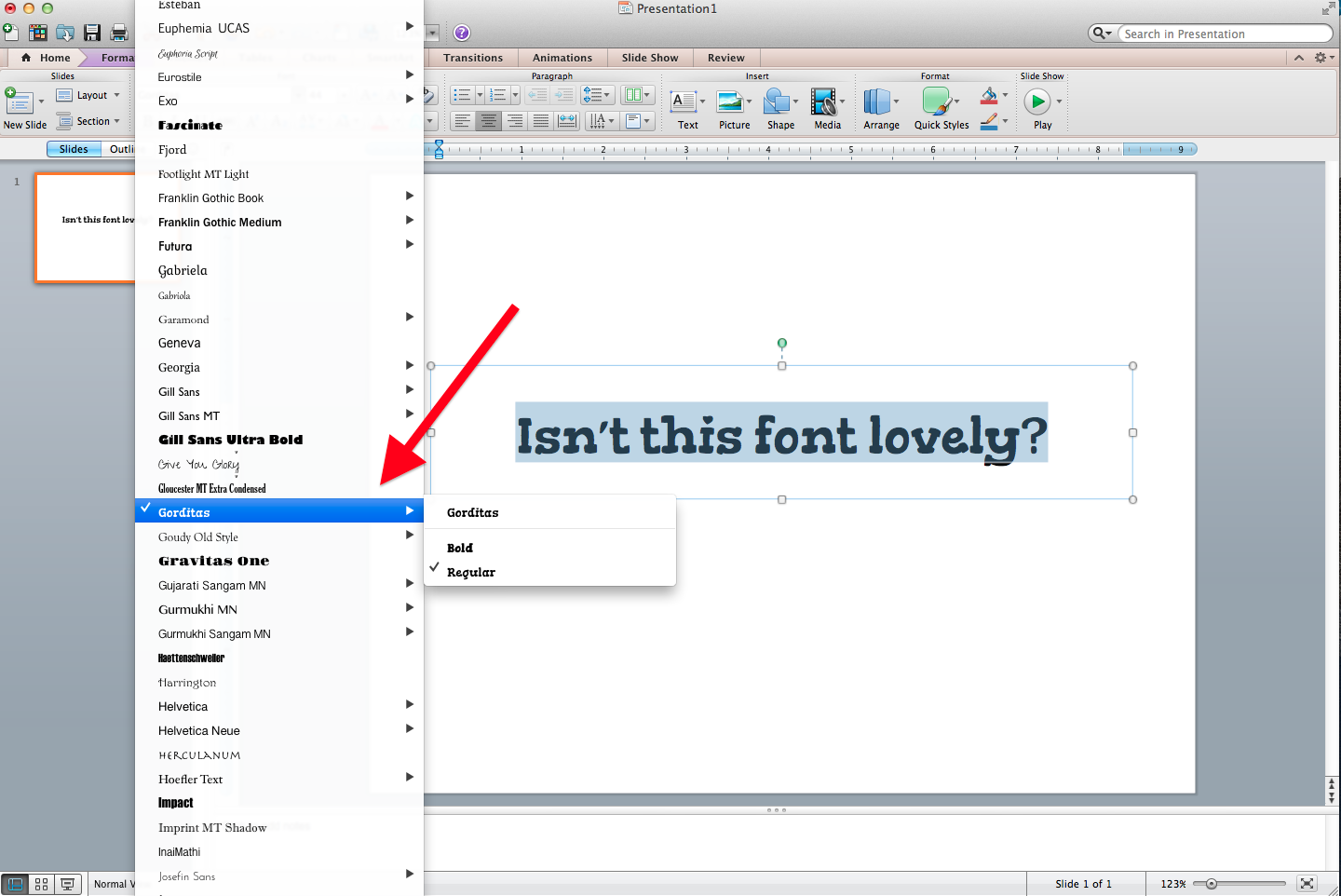The image size is (1341, 896).
Task: Select the Regular style of Gorditas
Action: 473,571
